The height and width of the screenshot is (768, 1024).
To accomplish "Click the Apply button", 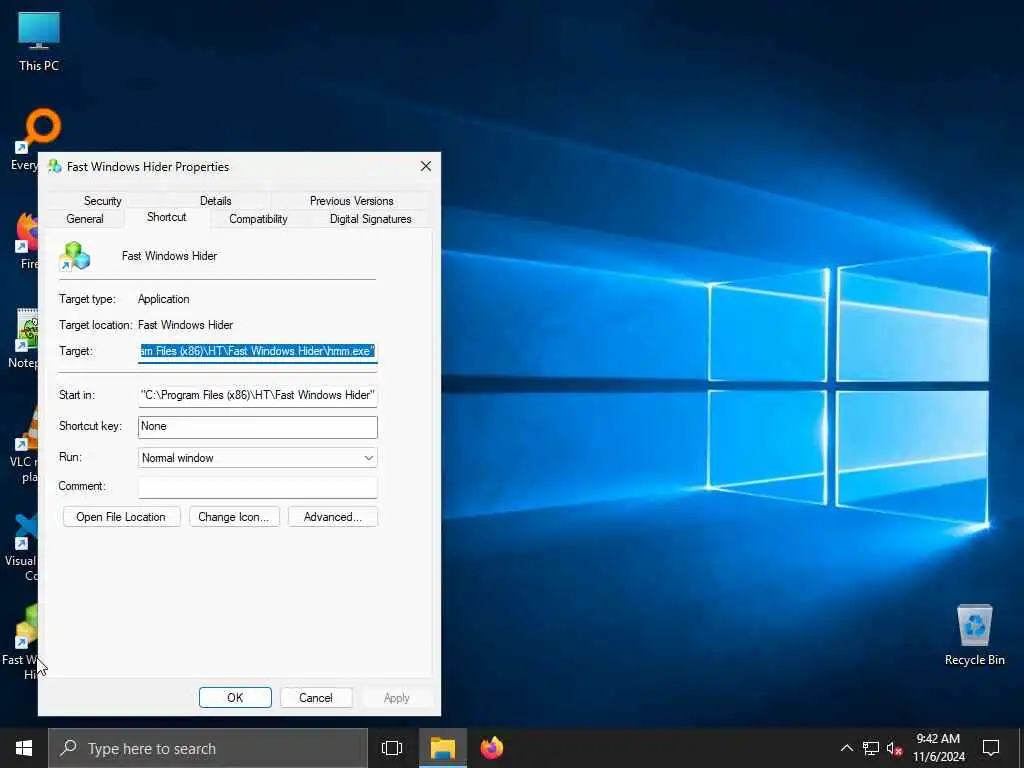I will (396, 697).
